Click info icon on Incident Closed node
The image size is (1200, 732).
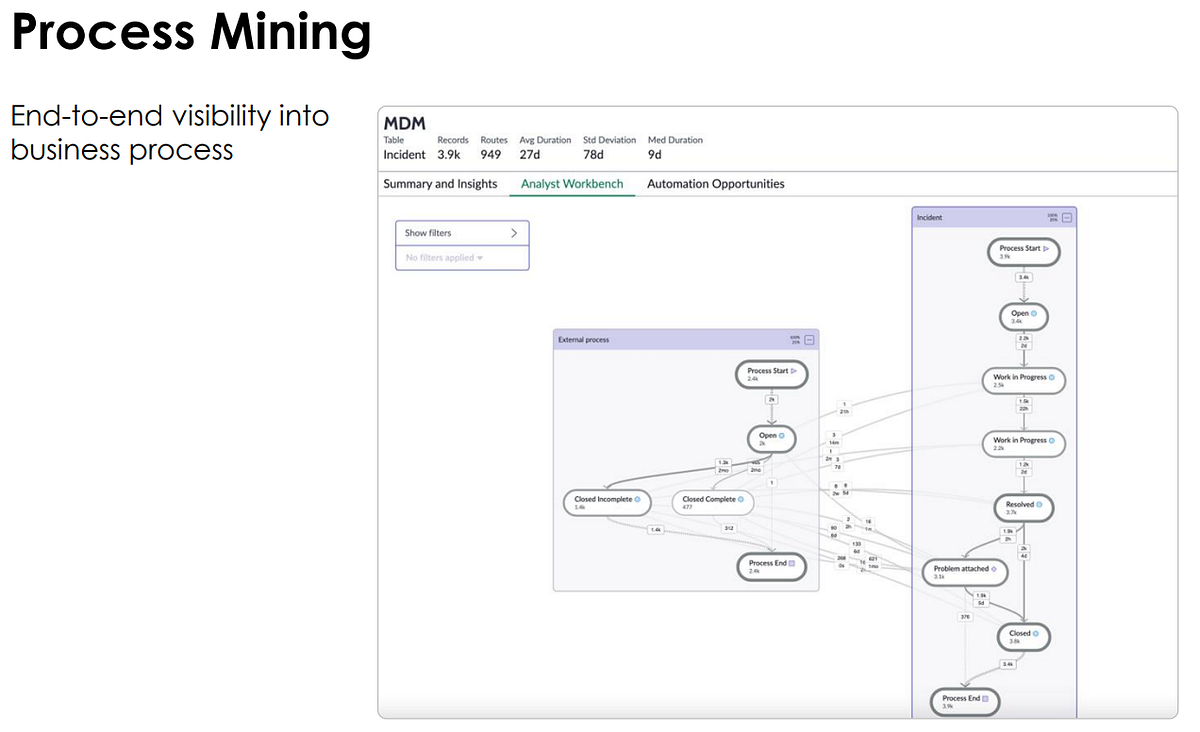1036,633
